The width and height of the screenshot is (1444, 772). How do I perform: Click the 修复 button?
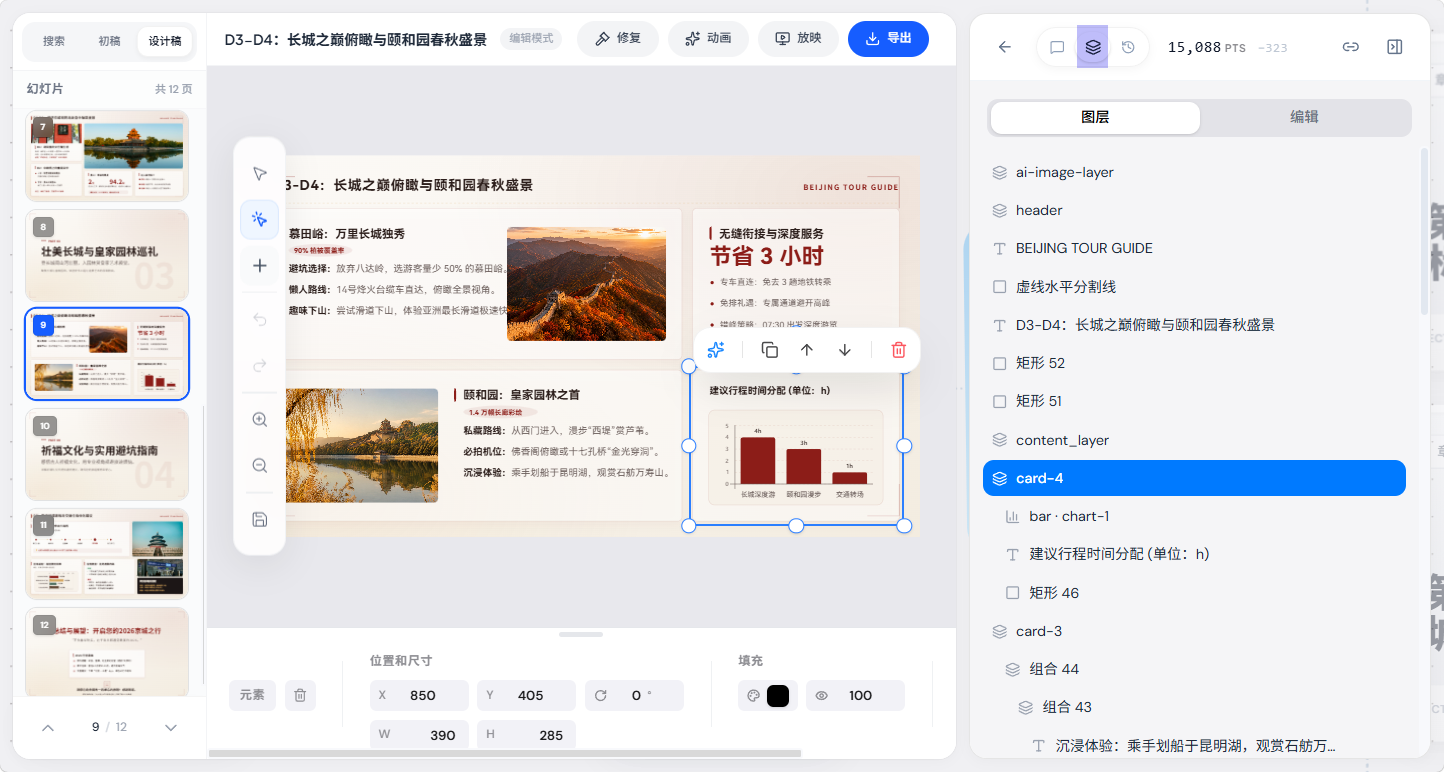point(618,38)
